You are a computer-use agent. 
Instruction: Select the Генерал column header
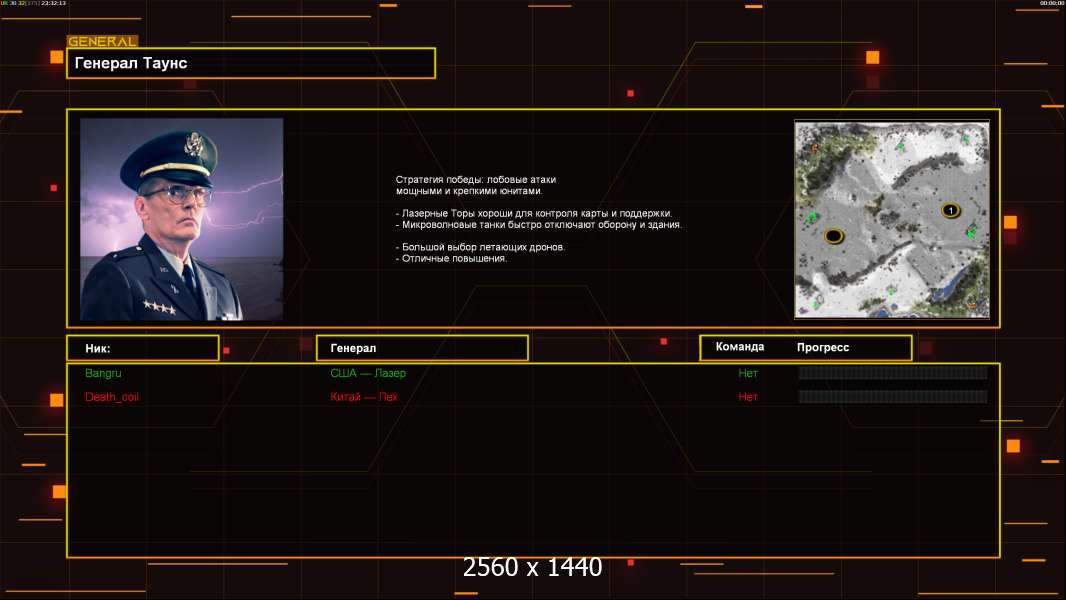(x=421, y=348)
